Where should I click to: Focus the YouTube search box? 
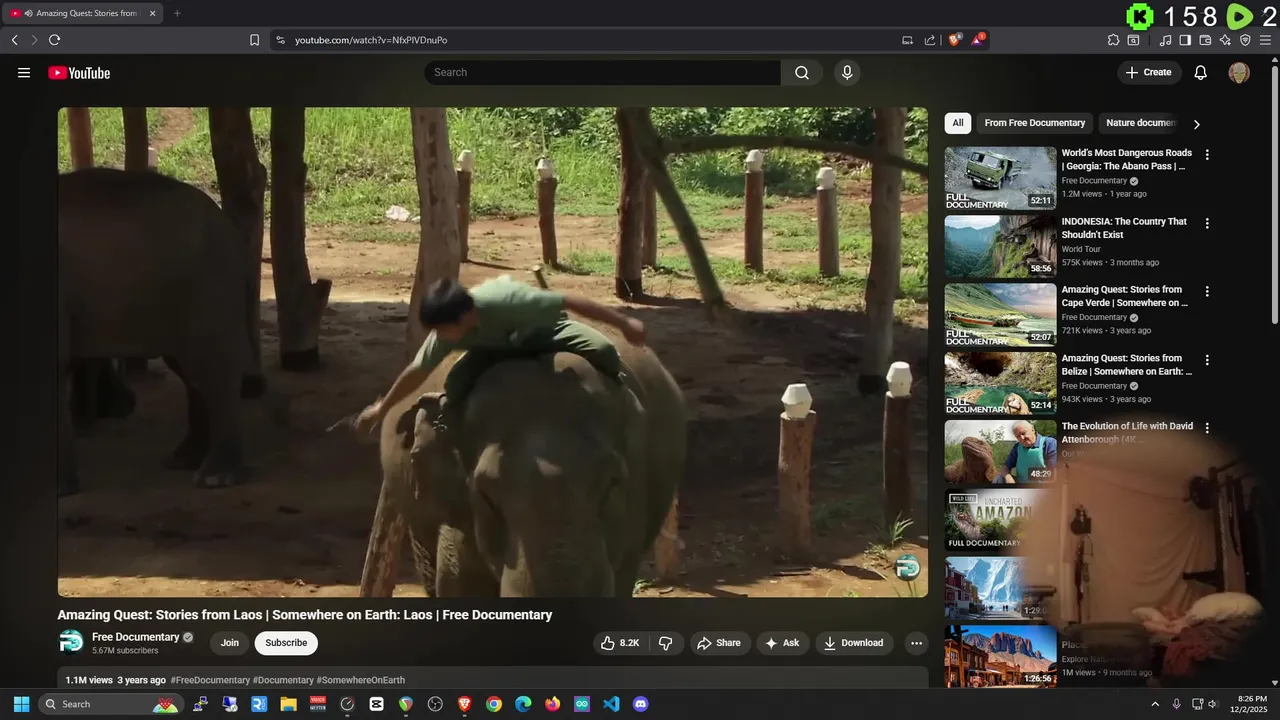pos(602,73)
